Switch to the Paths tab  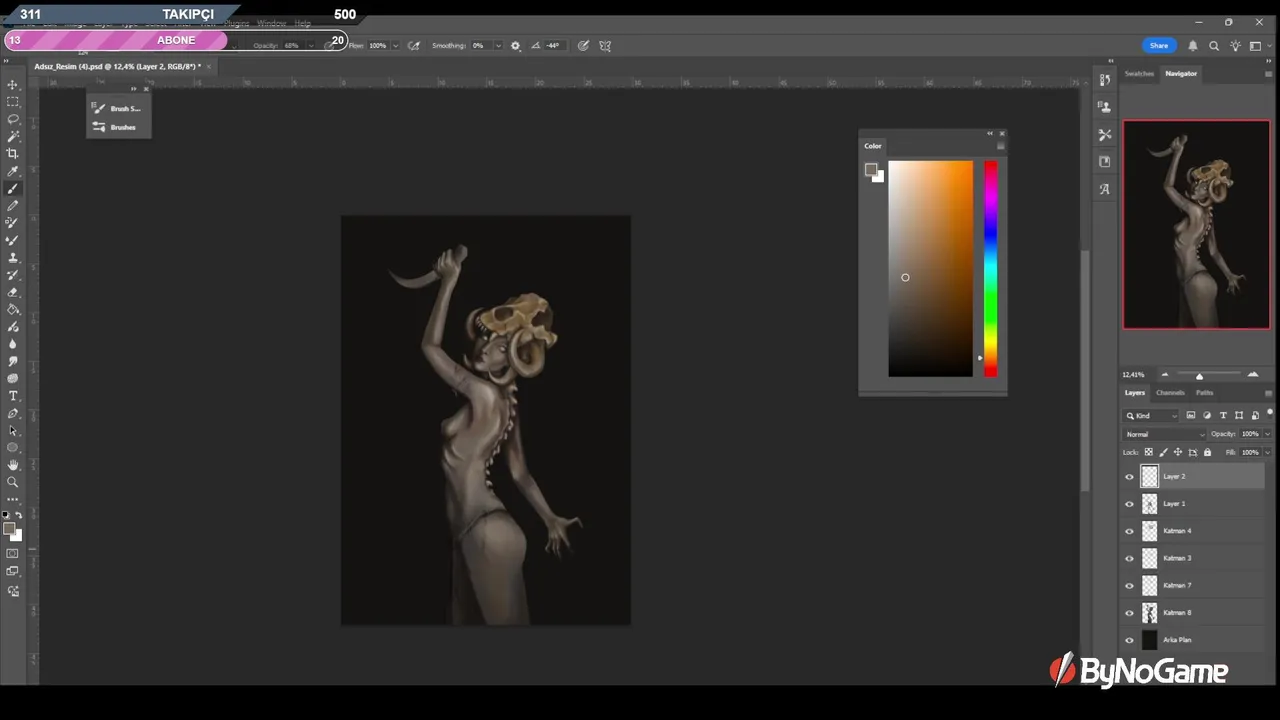coord(1204,392)
